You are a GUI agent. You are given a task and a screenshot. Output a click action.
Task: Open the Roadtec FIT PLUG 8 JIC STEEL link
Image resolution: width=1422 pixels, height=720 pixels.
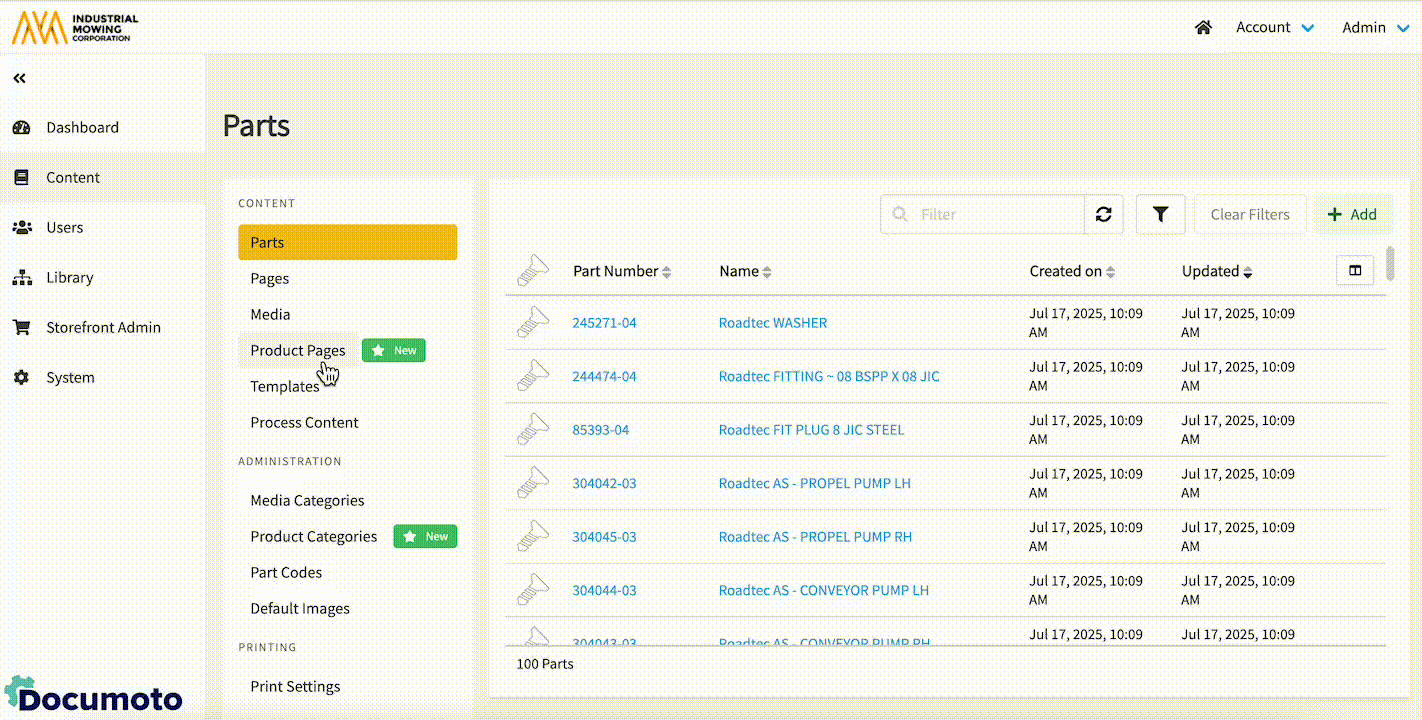pos(811,430)
